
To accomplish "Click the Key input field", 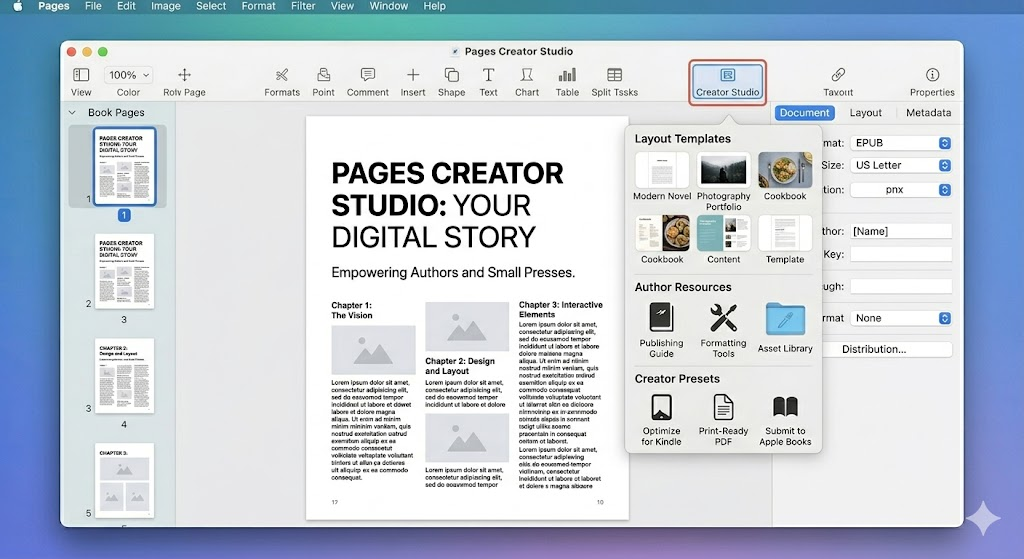I will click(x=901, y=255).
